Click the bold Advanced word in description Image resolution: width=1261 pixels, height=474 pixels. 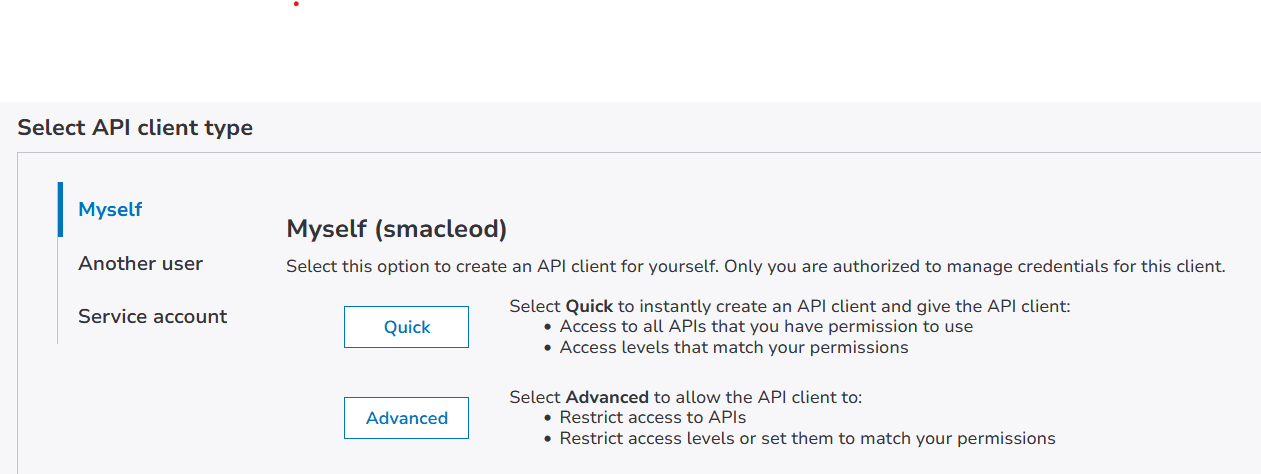(x=607, y=397)
